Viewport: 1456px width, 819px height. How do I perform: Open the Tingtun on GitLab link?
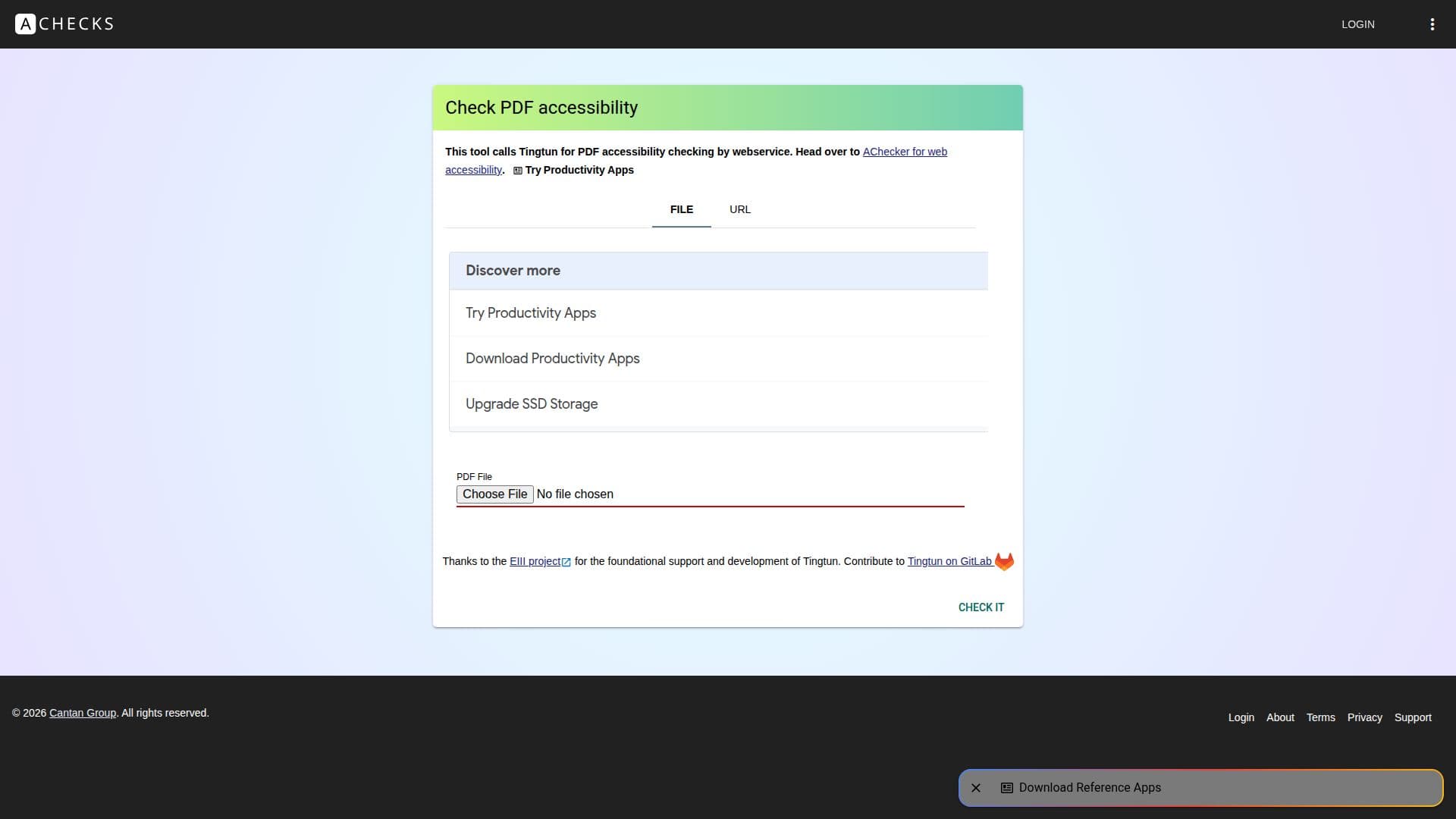949,561
